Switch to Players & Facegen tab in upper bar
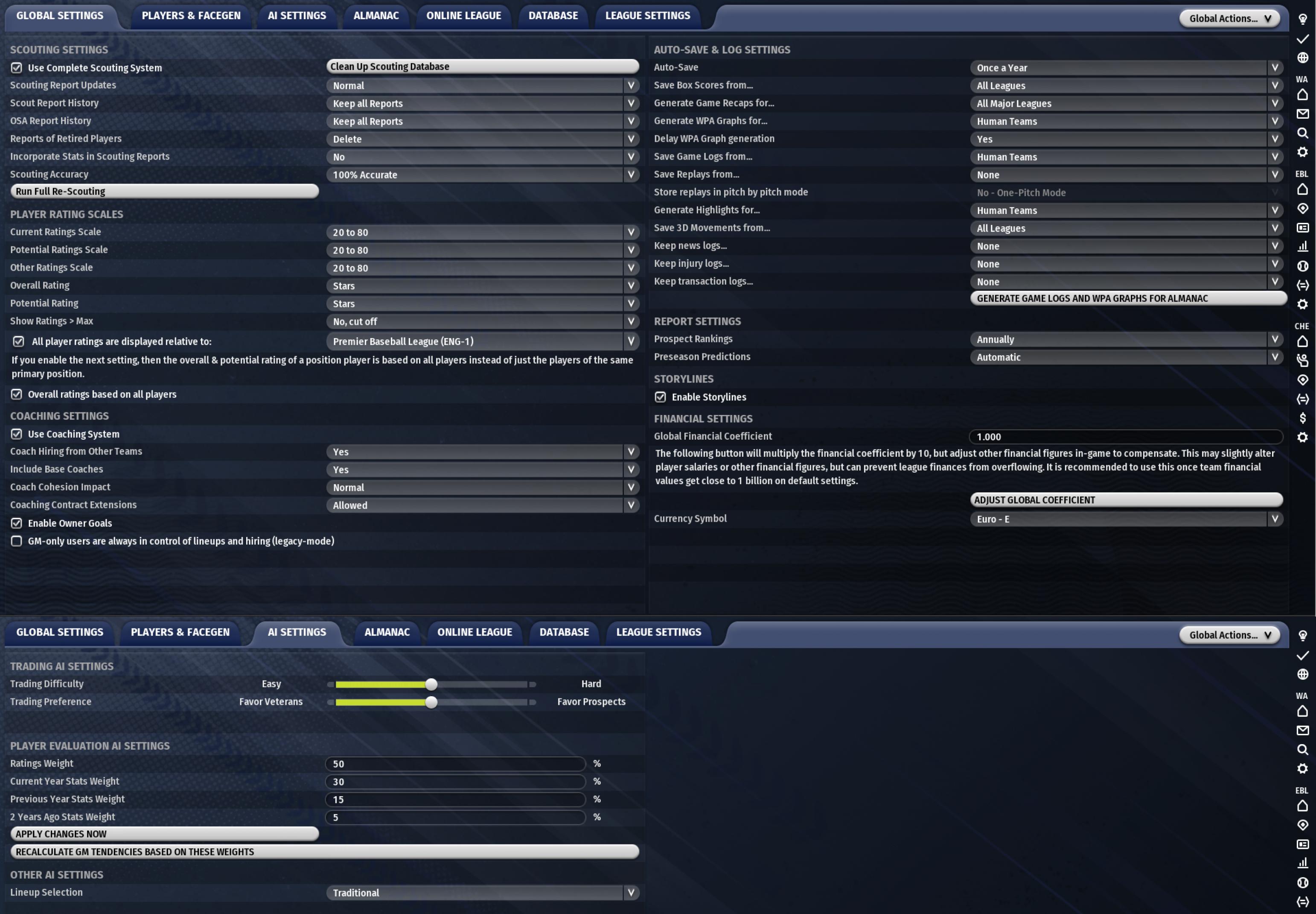The height and width of the screenshot is (914, 1316). point(191,15)
